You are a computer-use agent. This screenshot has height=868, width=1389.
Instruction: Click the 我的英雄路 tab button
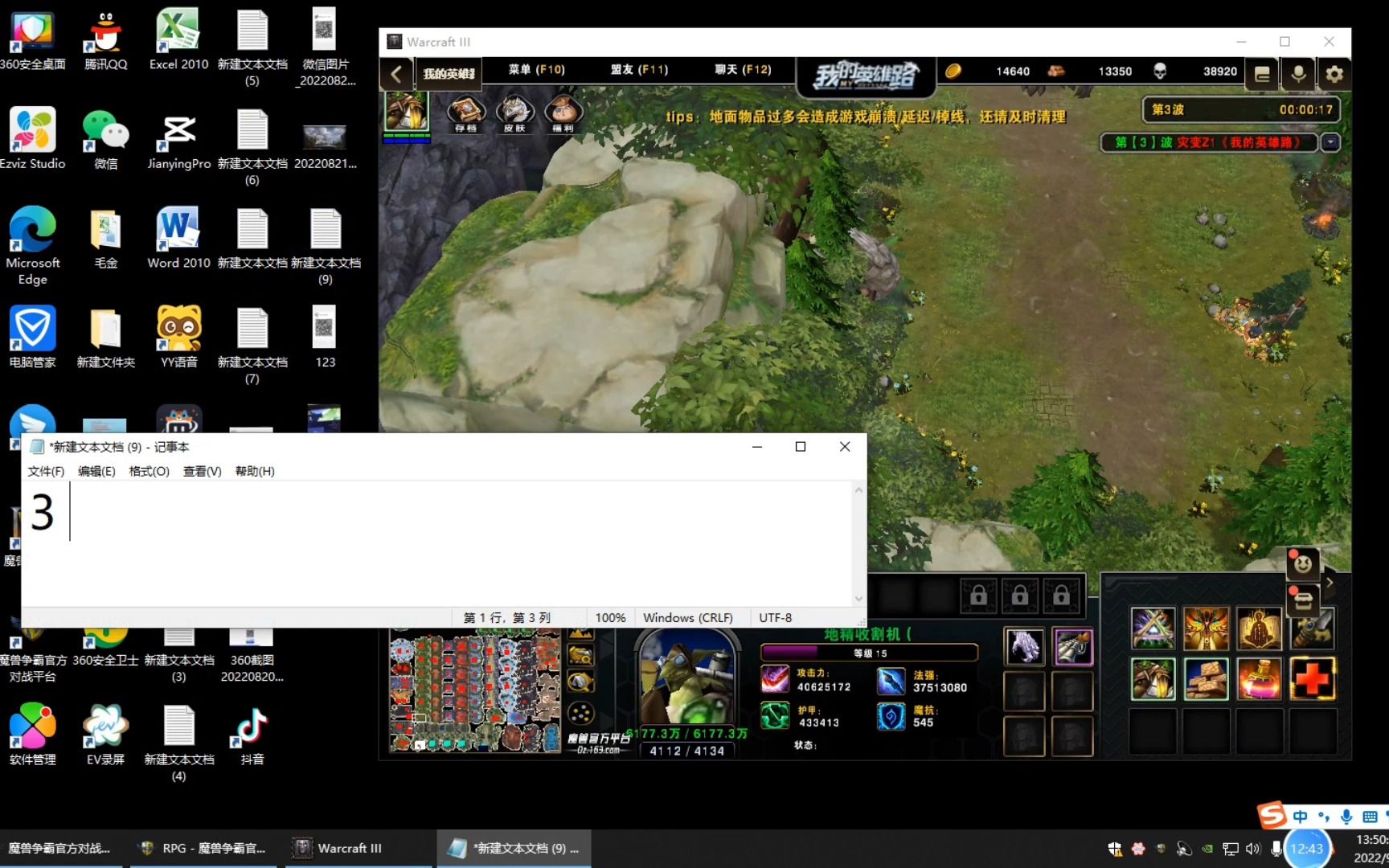(x=449, y=74)
